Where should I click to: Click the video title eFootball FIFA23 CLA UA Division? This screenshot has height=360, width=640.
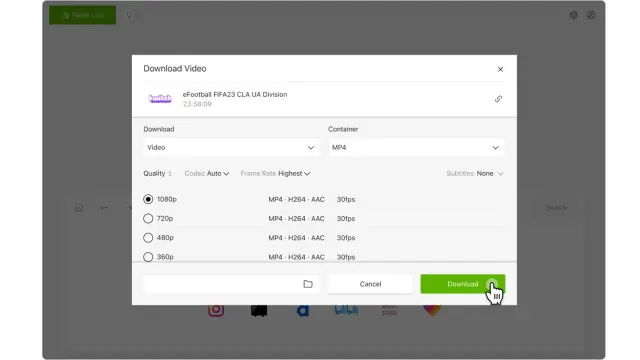(x=235, y=94)
